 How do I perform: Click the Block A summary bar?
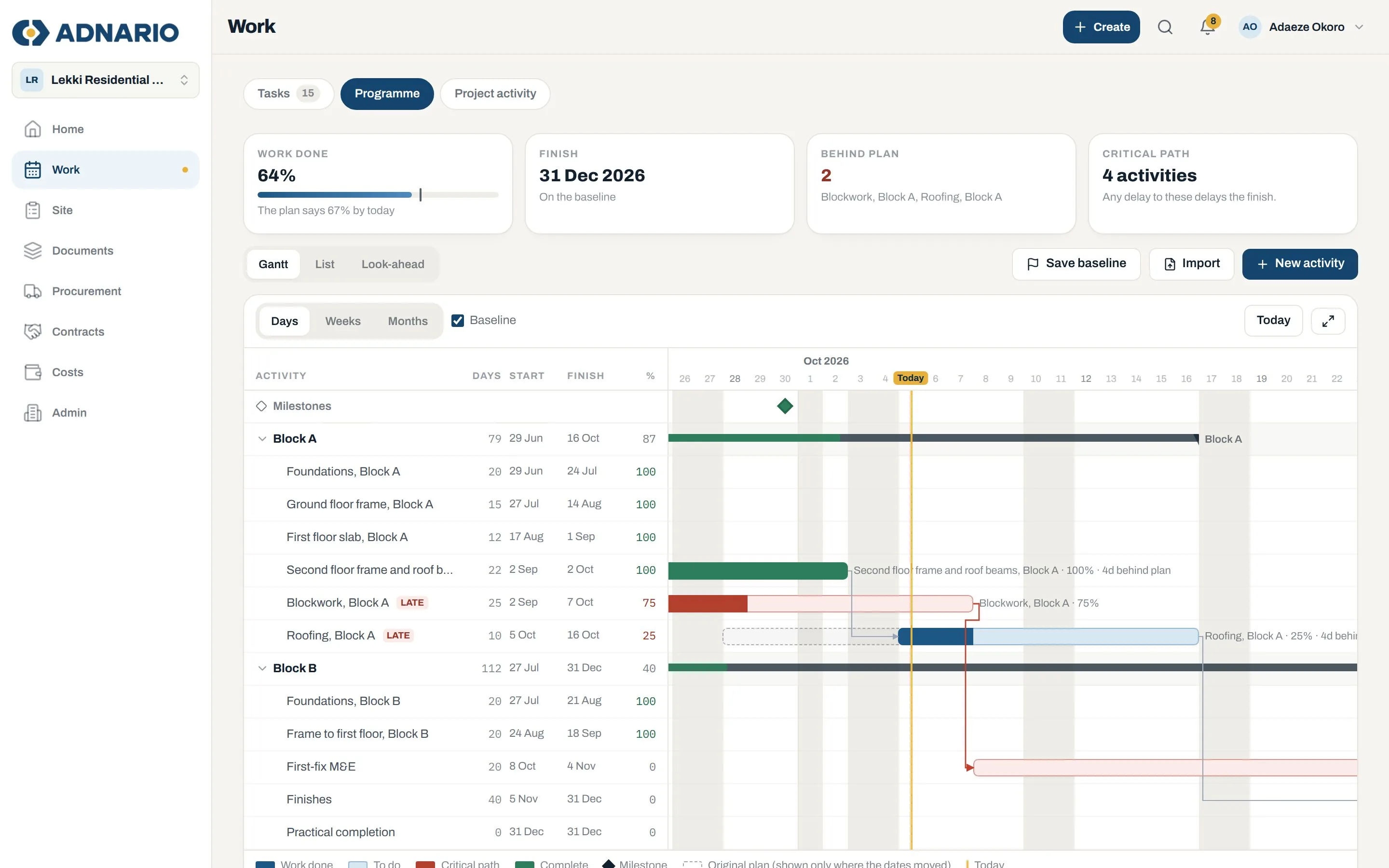click(933, 438)
